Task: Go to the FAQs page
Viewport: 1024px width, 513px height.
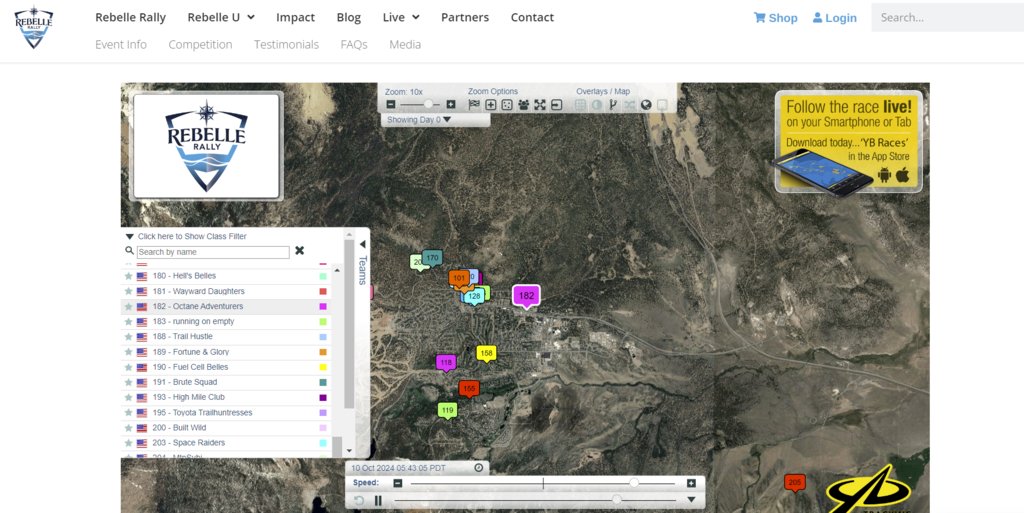Action: point(354,44)
